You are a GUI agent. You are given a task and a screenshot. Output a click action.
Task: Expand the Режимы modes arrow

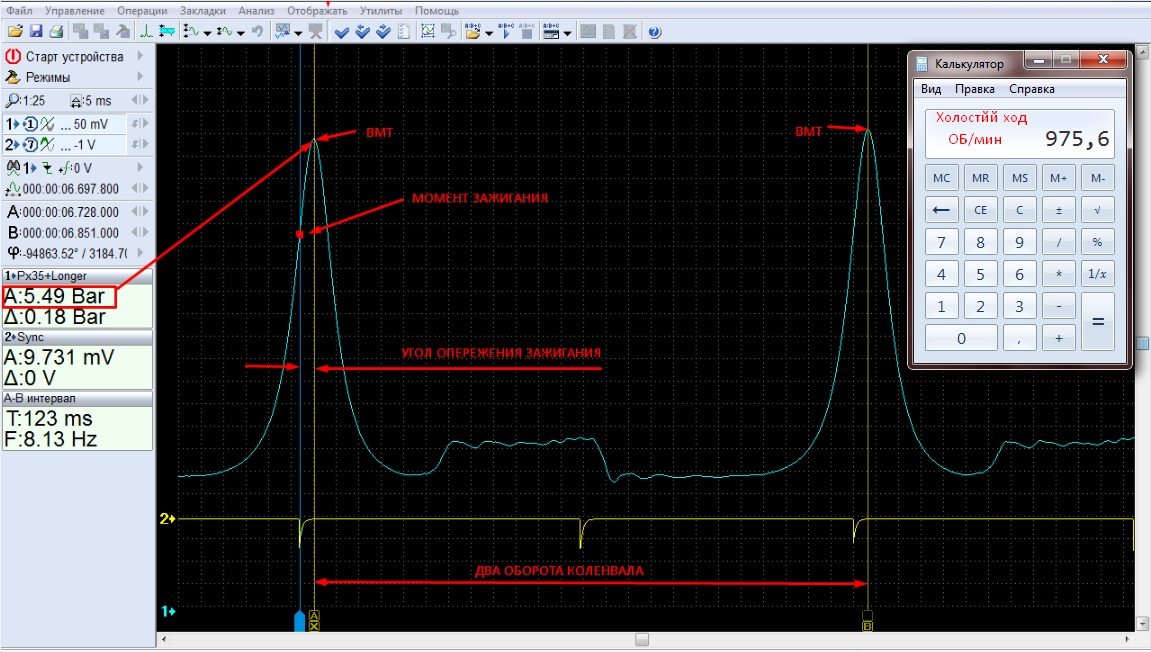[140, 77]
